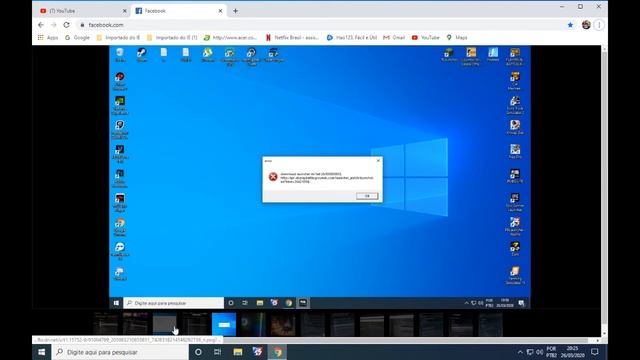Open the red and blue pinned taskbar app
Viewport: 640px width, 360px height.
click(258, 352)
